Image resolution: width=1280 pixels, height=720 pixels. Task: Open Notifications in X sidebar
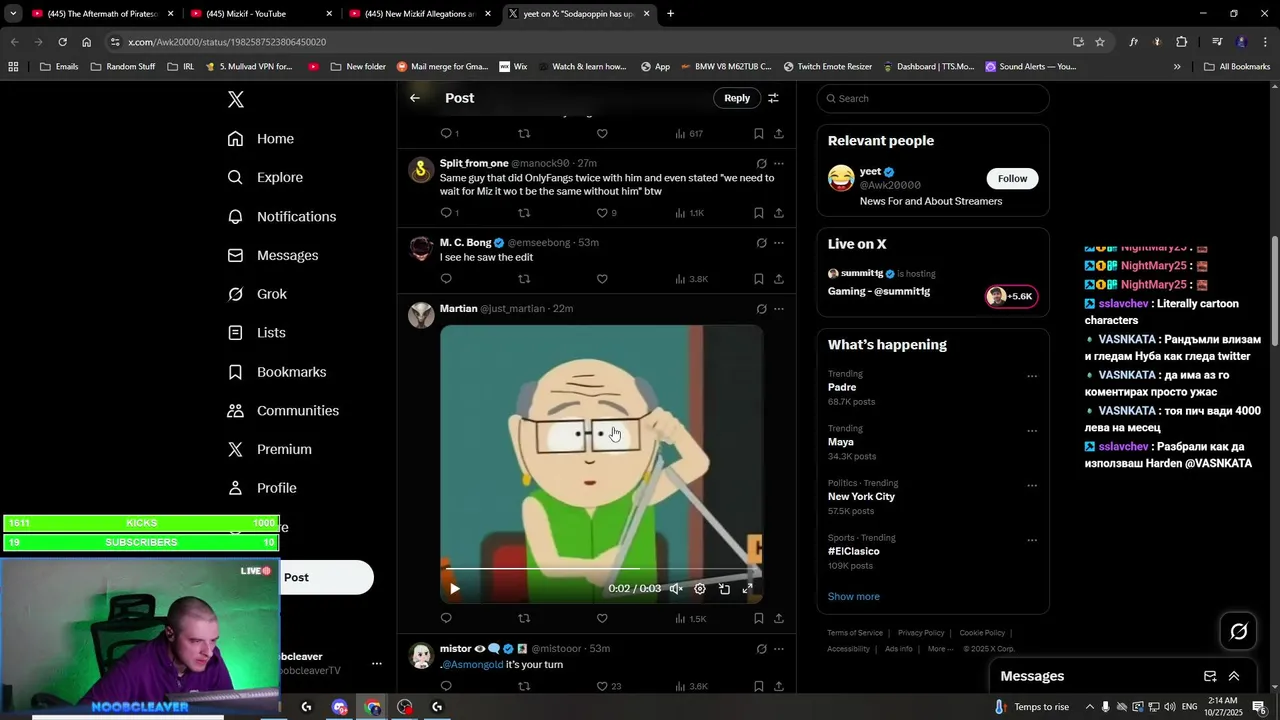click(x=282, y=216)
